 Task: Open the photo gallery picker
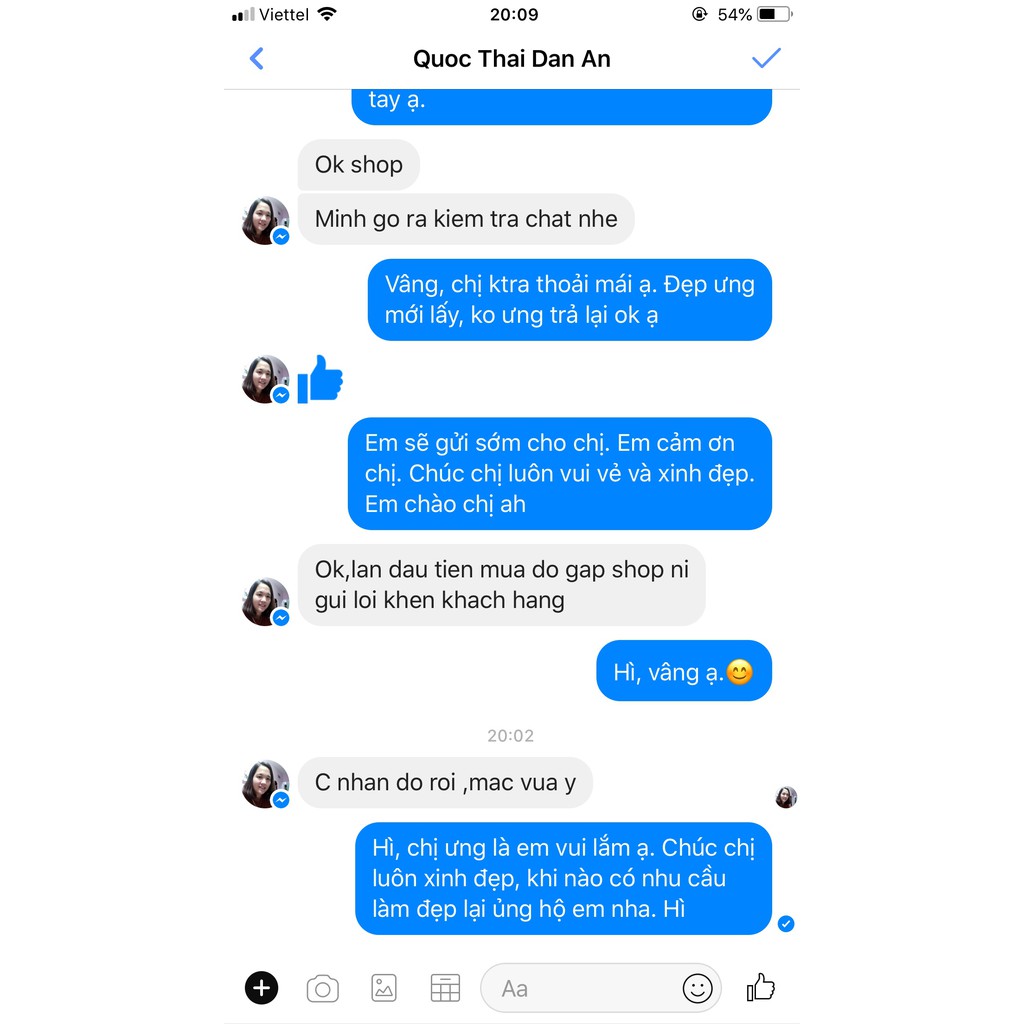pos(384,987)
